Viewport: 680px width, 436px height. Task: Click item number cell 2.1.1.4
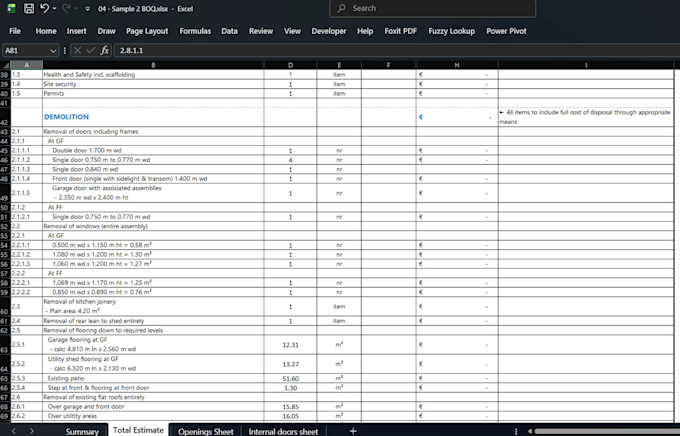(26, 179)
